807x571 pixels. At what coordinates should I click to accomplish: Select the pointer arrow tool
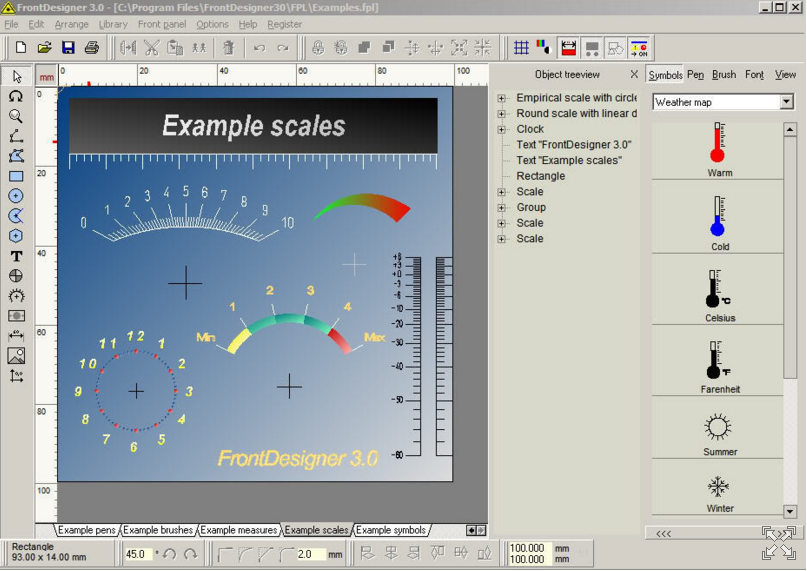pyautogui.click(x=16, y=76)
